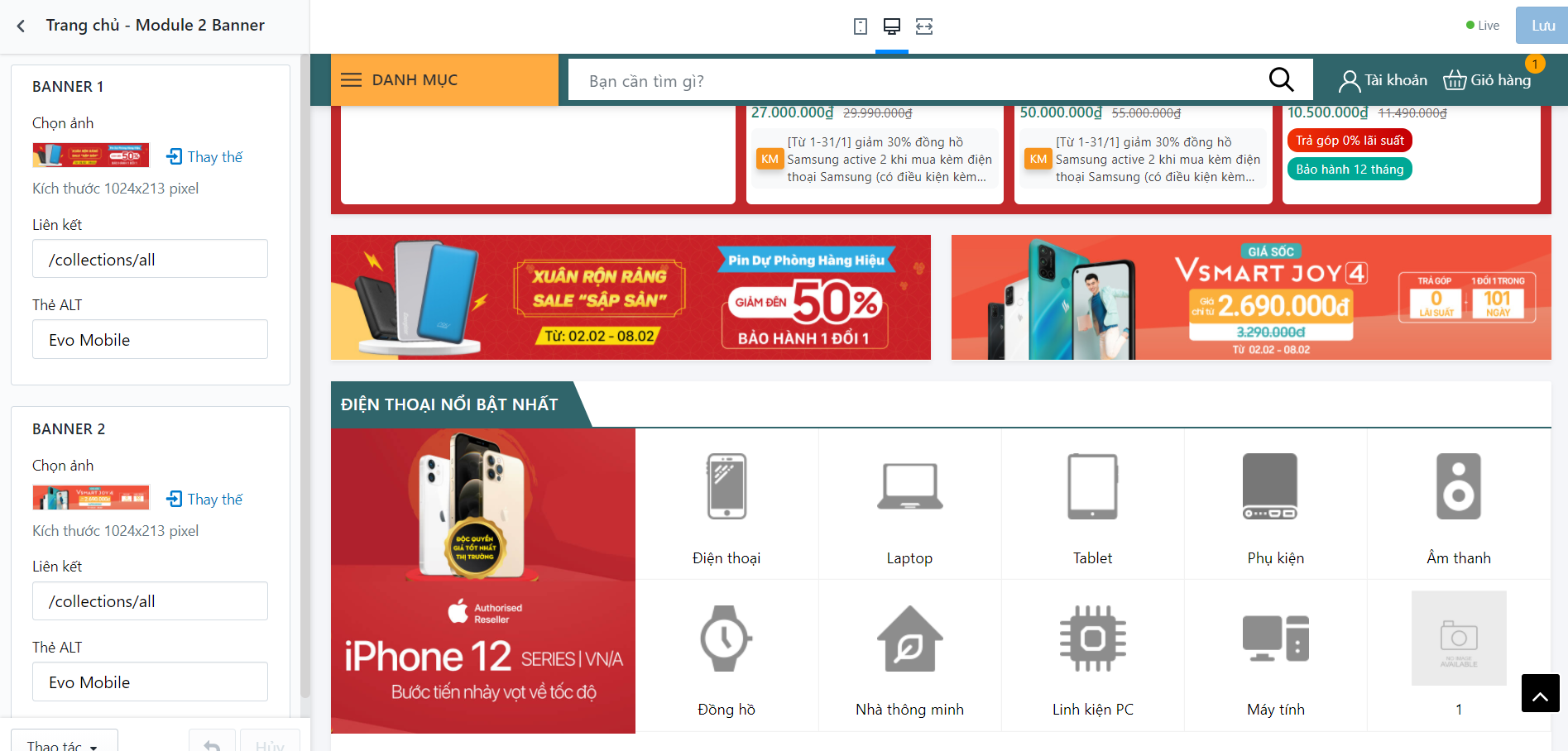This screenshot has width=1568, height=751.
Task: Open the Đồng hồ category icon
Action: tap(726, 638)
